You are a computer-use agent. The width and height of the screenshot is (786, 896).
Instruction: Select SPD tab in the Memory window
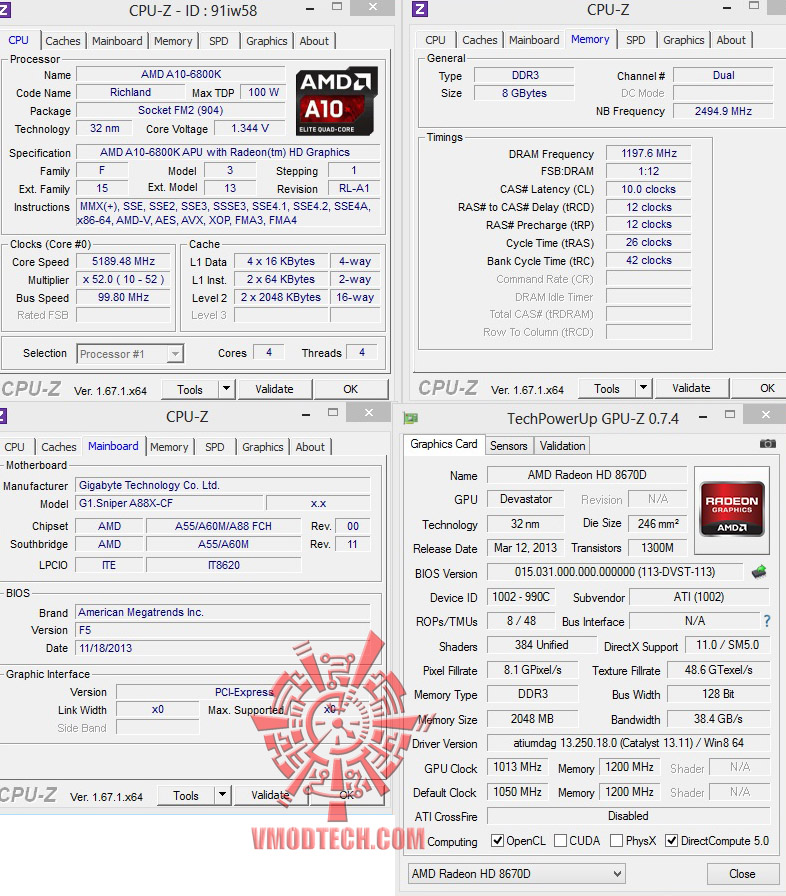pos(636,40)
